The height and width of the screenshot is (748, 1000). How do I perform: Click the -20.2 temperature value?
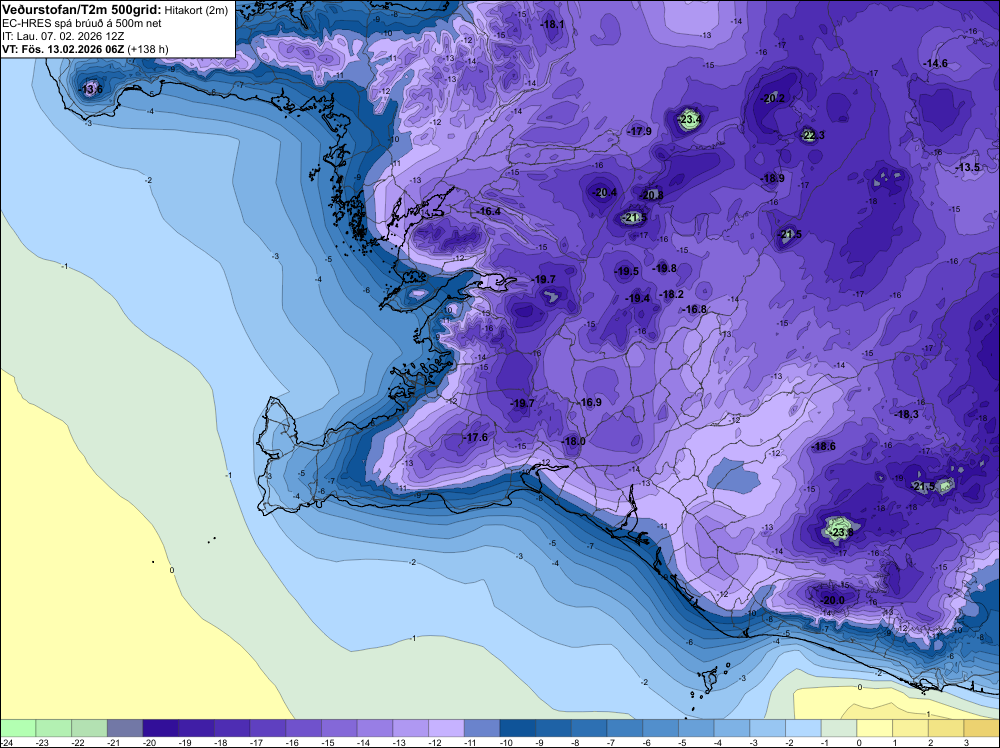coord(773,98)
